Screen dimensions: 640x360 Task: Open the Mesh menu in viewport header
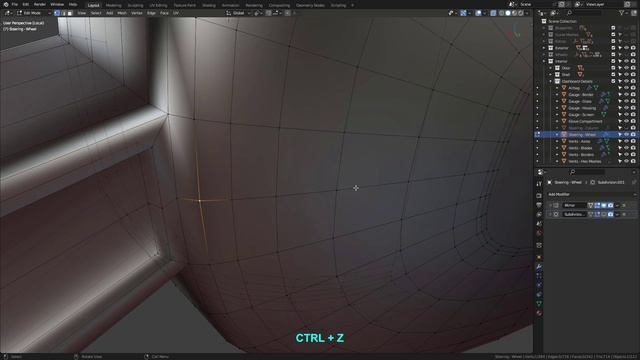coord(122,13)
